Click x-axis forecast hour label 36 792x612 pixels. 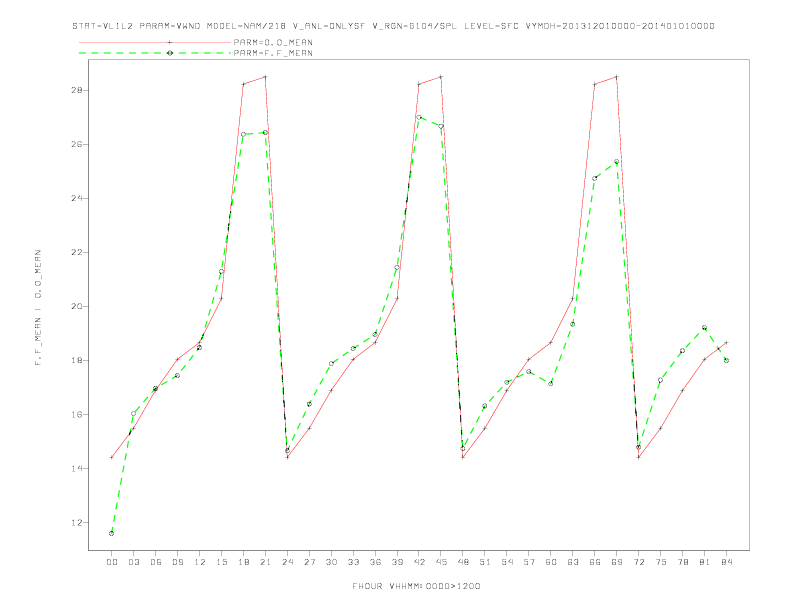[375, 562]
